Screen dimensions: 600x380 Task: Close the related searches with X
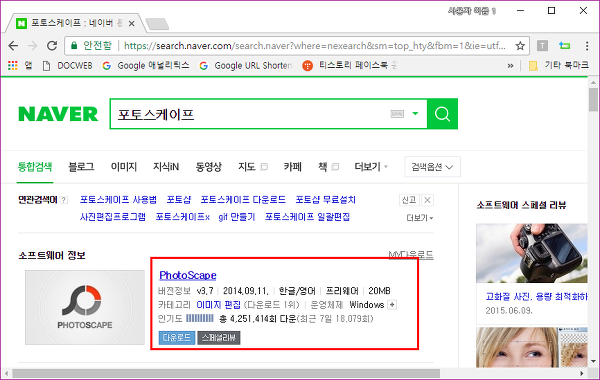coord(427,200)
